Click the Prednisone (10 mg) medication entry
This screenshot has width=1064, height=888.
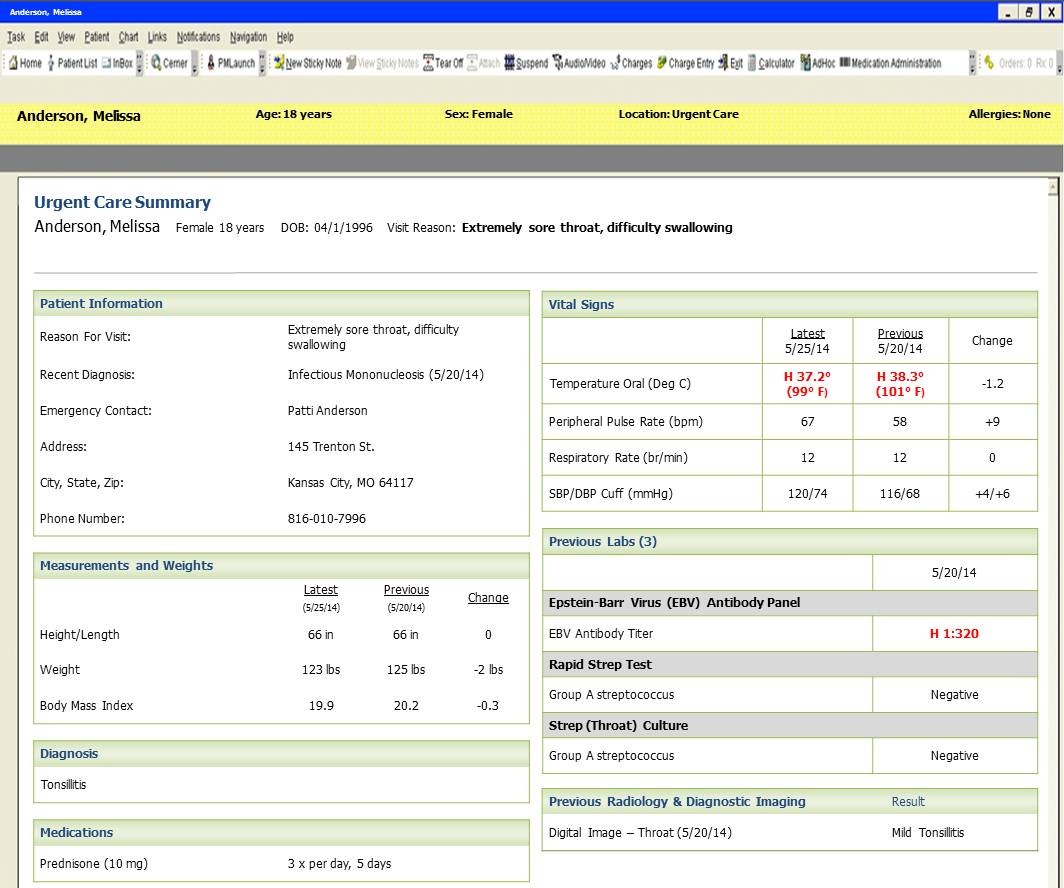pyautogui.click(x=94, y=864)
